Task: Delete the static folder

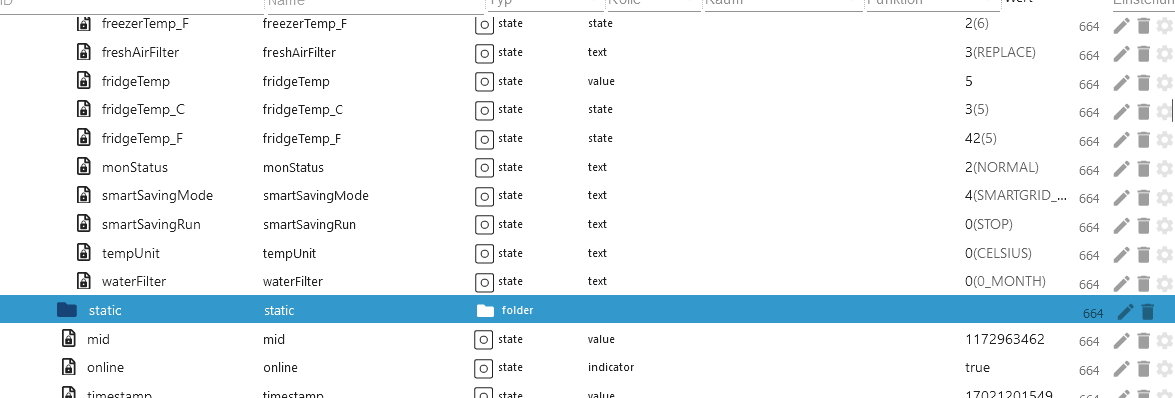Action: [x=1147, y=312]
